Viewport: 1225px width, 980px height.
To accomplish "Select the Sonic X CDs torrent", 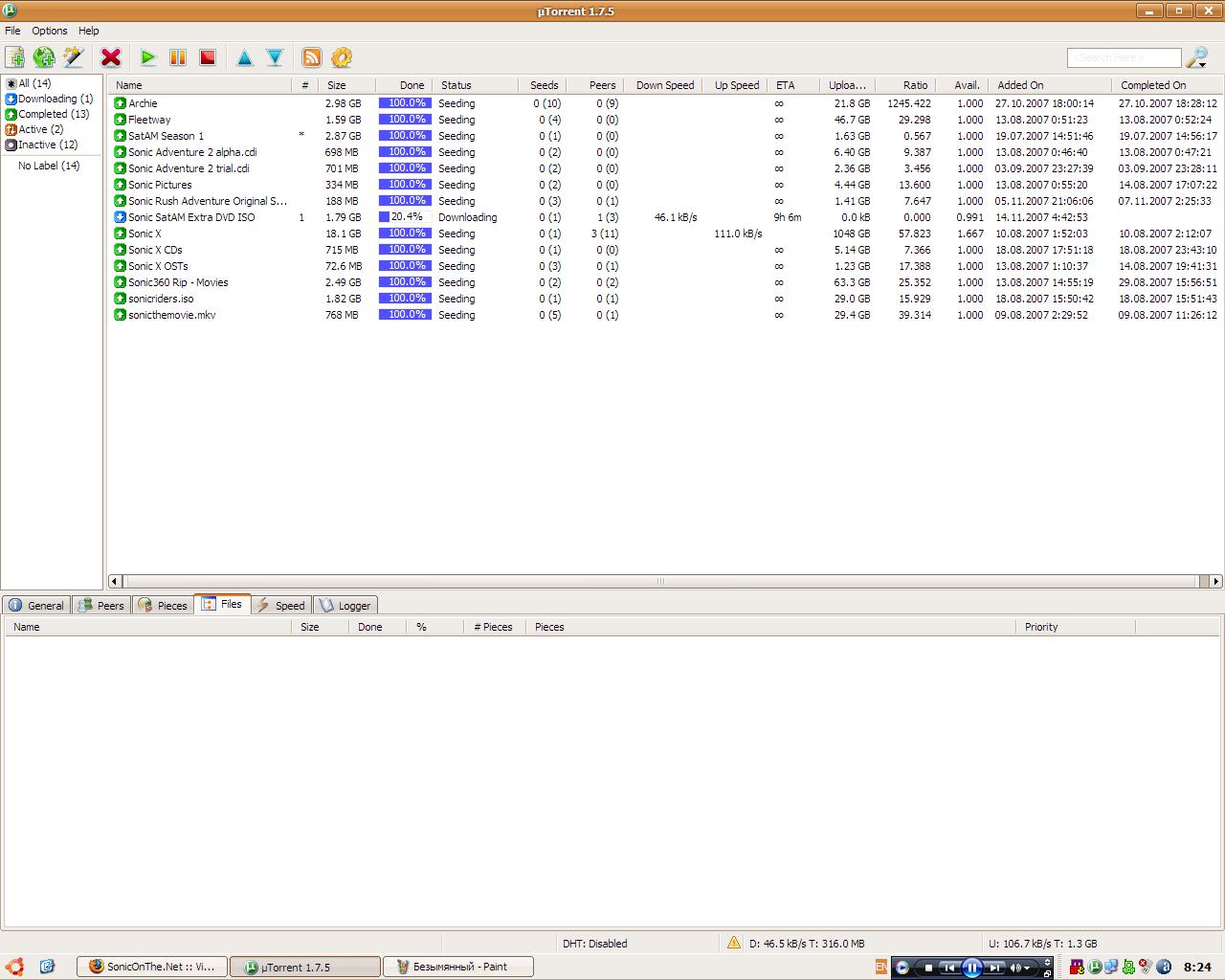I will 665,250.
